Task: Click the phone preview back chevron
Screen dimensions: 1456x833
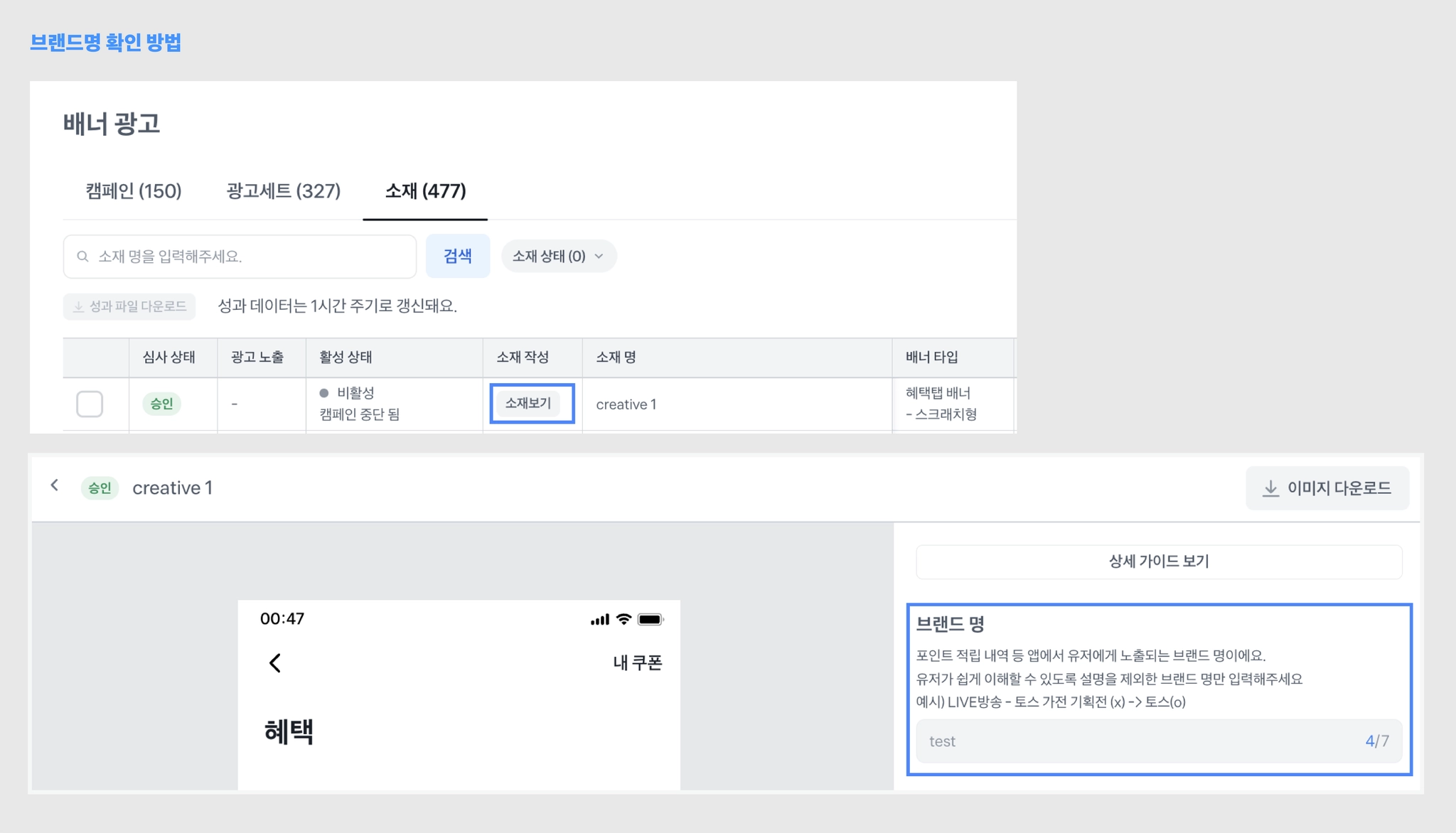Action: coord(275,663)
